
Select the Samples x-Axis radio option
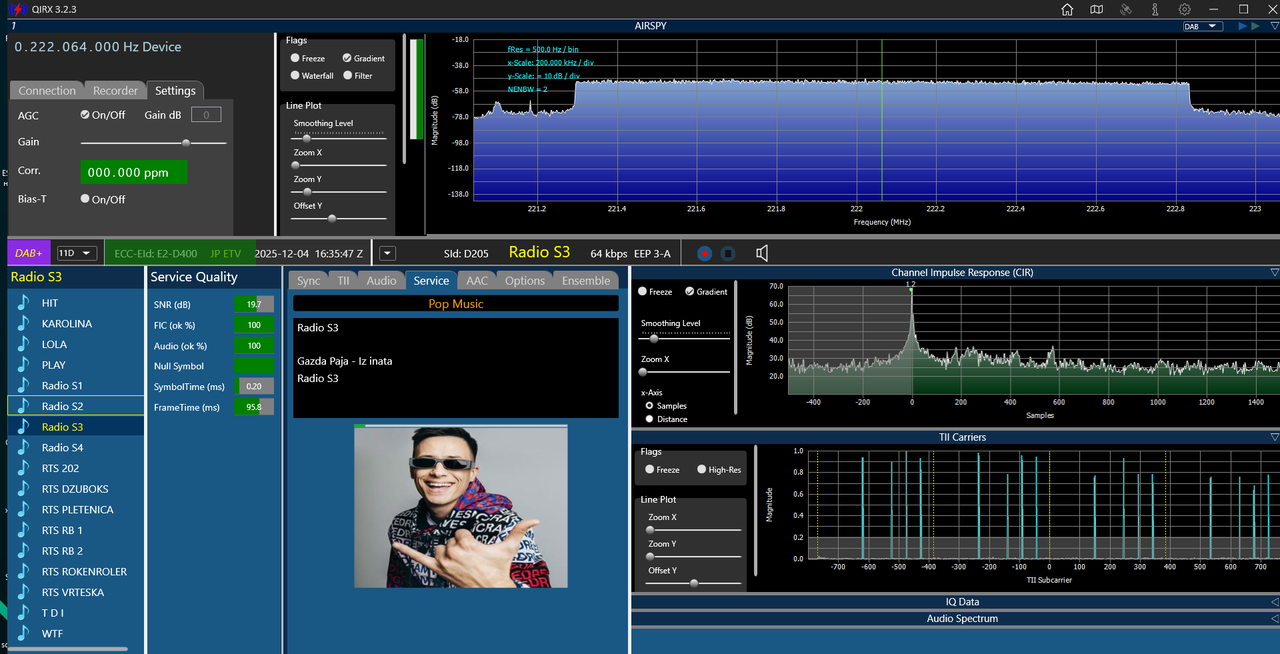pos(650,406)
